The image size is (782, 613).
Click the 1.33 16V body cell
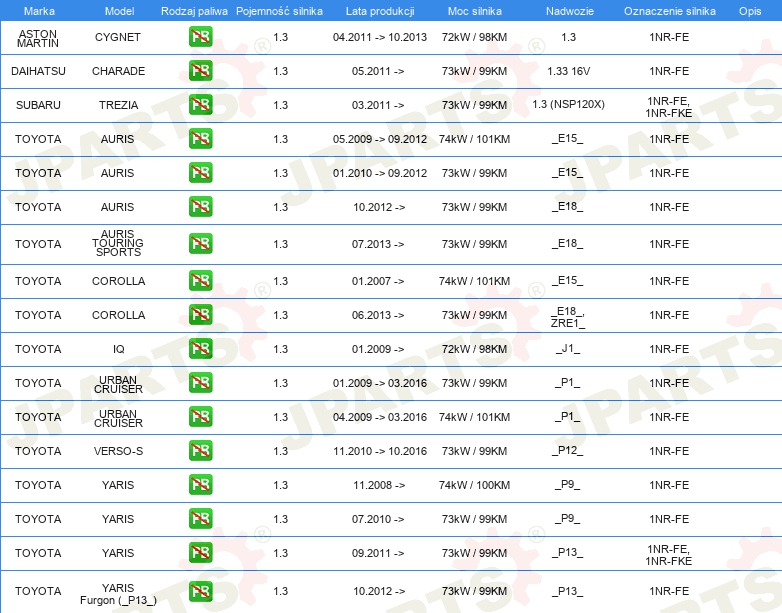tap(569, 71)
